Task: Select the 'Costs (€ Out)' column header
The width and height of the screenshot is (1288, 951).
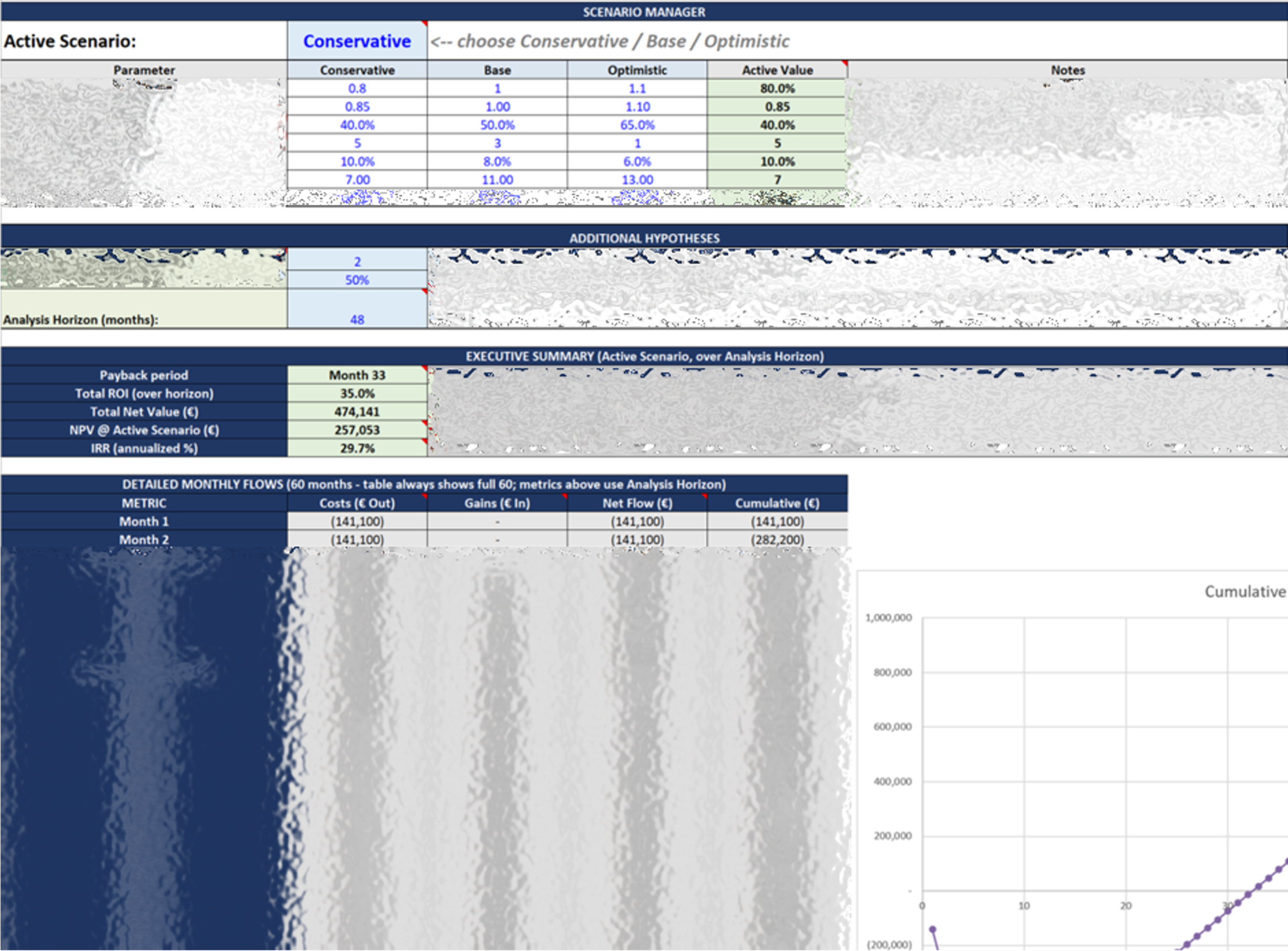Action: (x=357, y=502)
